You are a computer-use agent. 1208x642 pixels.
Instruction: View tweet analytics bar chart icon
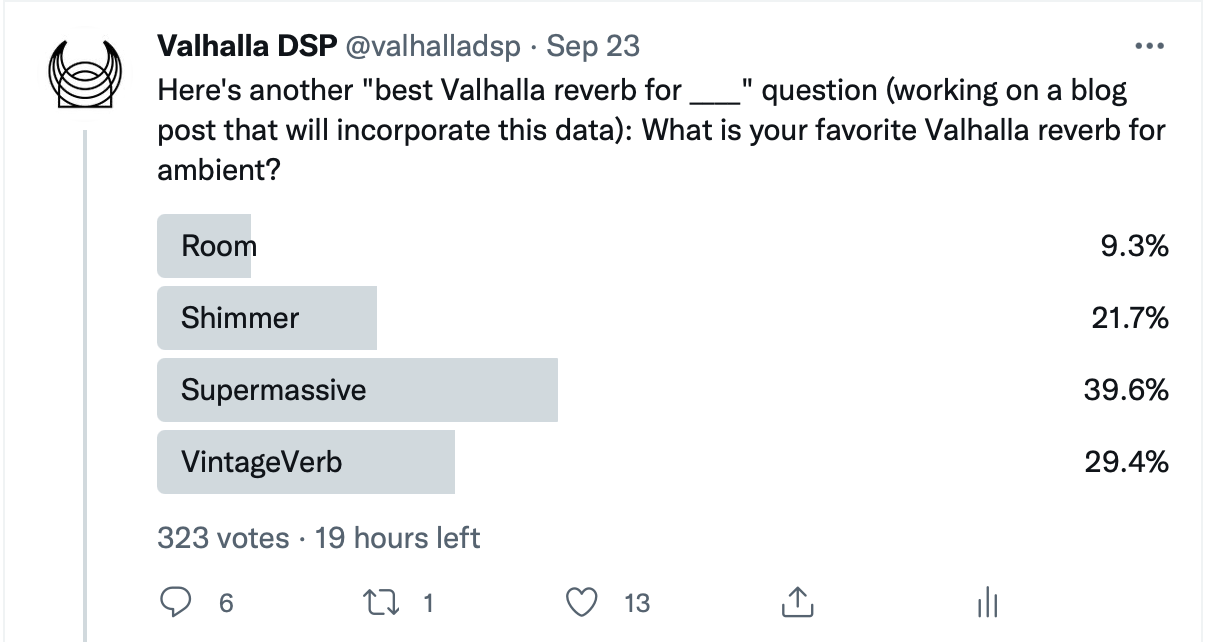pyautogui.click(x=986, y=602)
